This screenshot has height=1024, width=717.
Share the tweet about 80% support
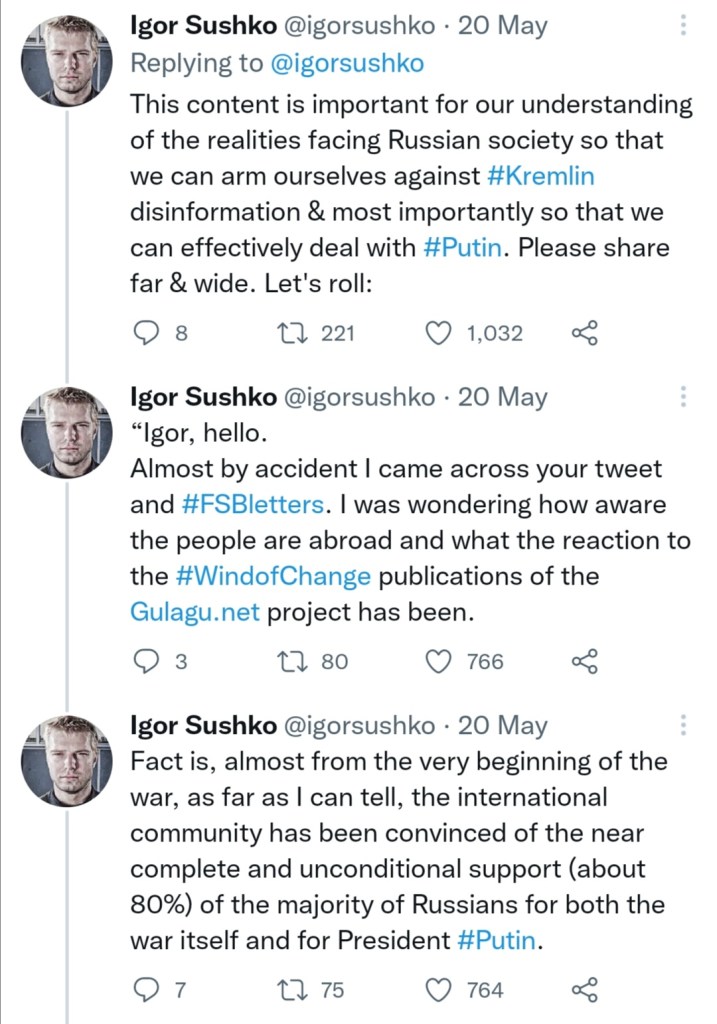[584, 990]
